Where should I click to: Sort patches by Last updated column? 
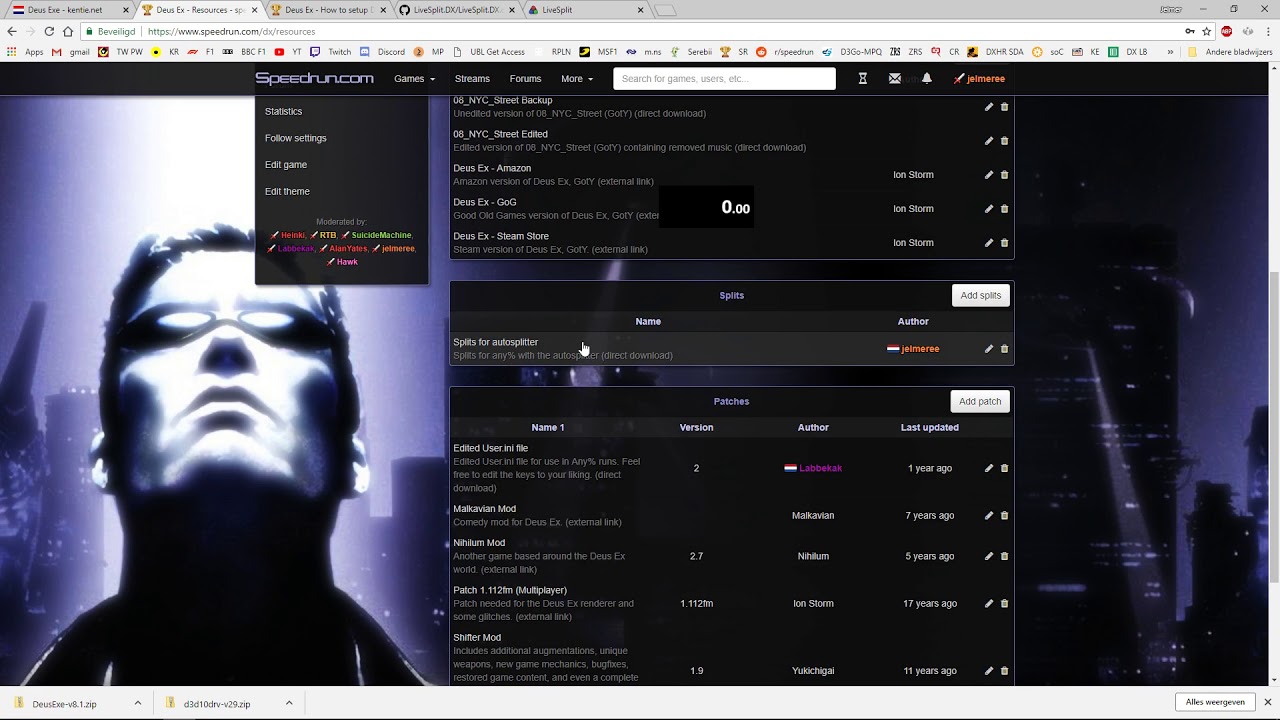pyautogui.click(x=929, y=427)
